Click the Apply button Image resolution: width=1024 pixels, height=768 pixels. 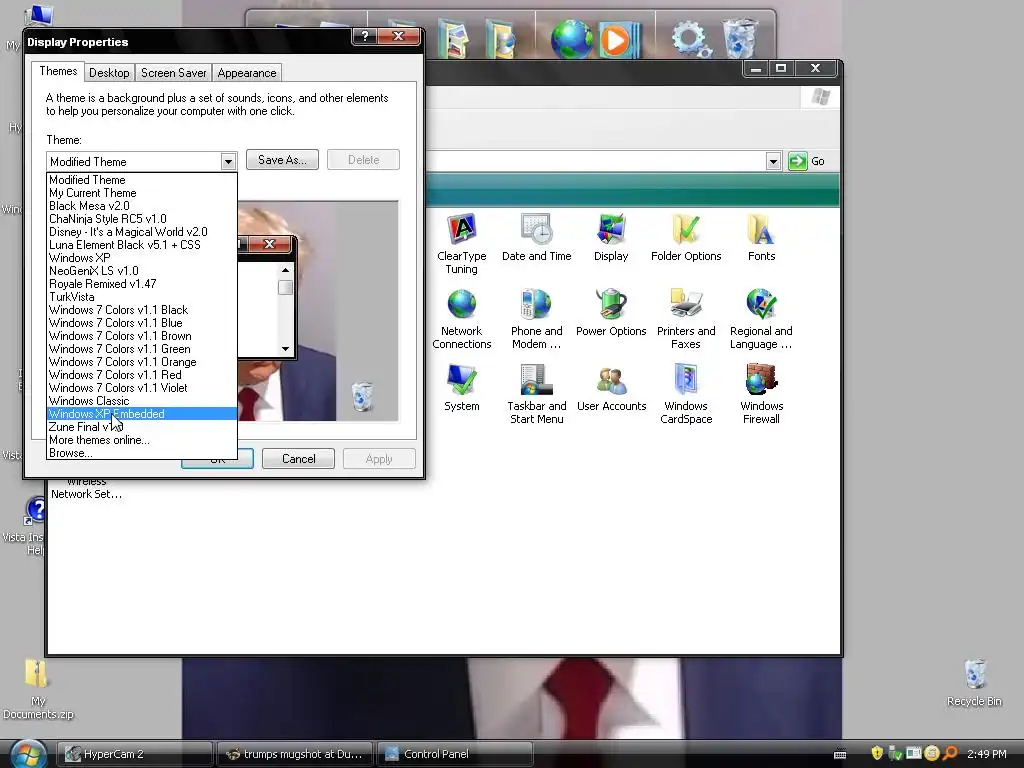(379, 458)
